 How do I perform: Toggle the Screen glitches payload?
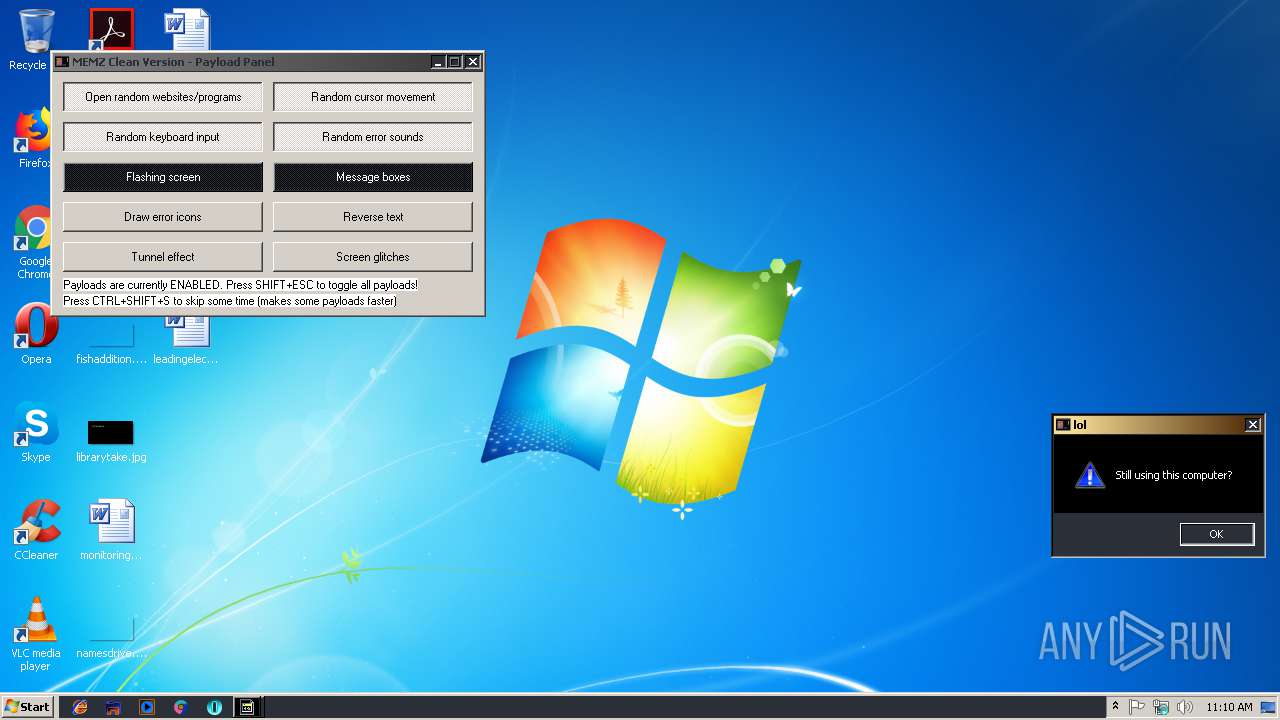[x=373, y=257]
